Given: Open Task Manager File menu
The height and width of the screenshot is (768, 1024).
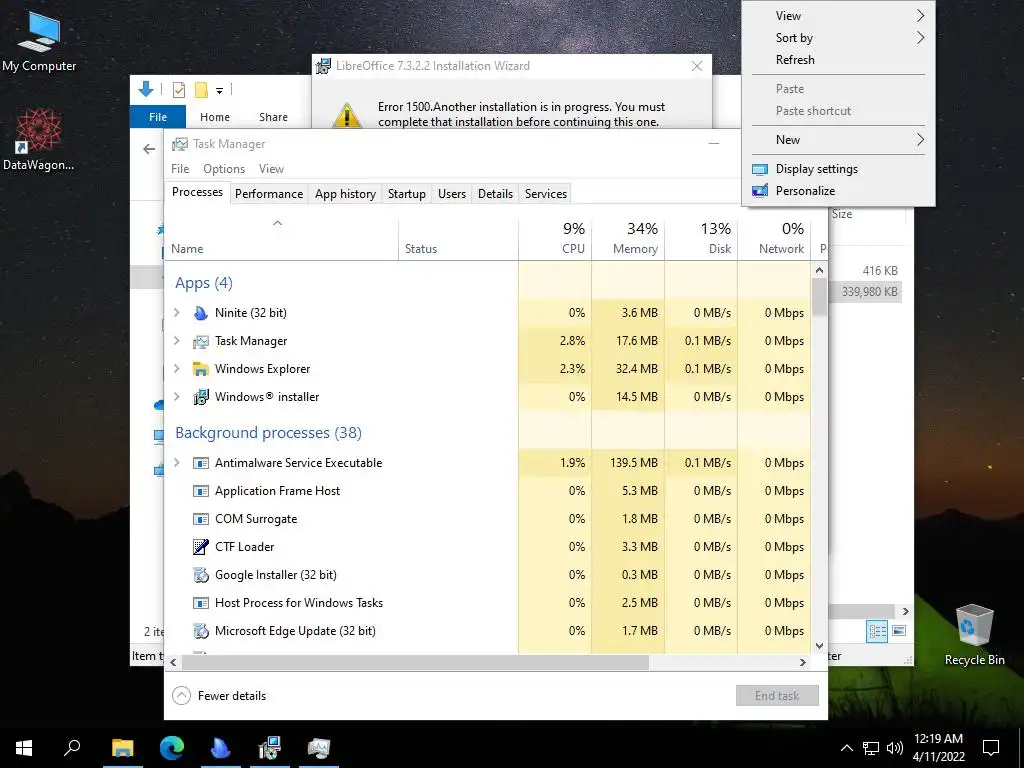Looking at the screenshot, I should [x=180, y=169].
